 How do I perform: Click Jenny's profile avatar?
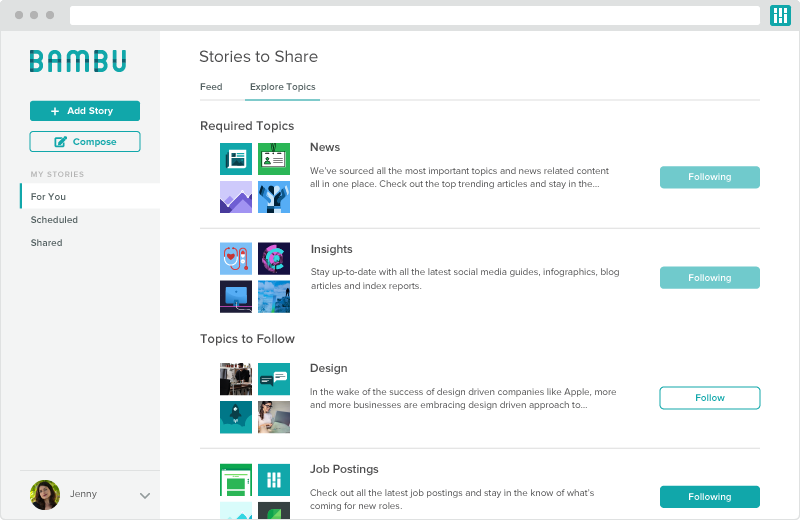pos(45,494)
